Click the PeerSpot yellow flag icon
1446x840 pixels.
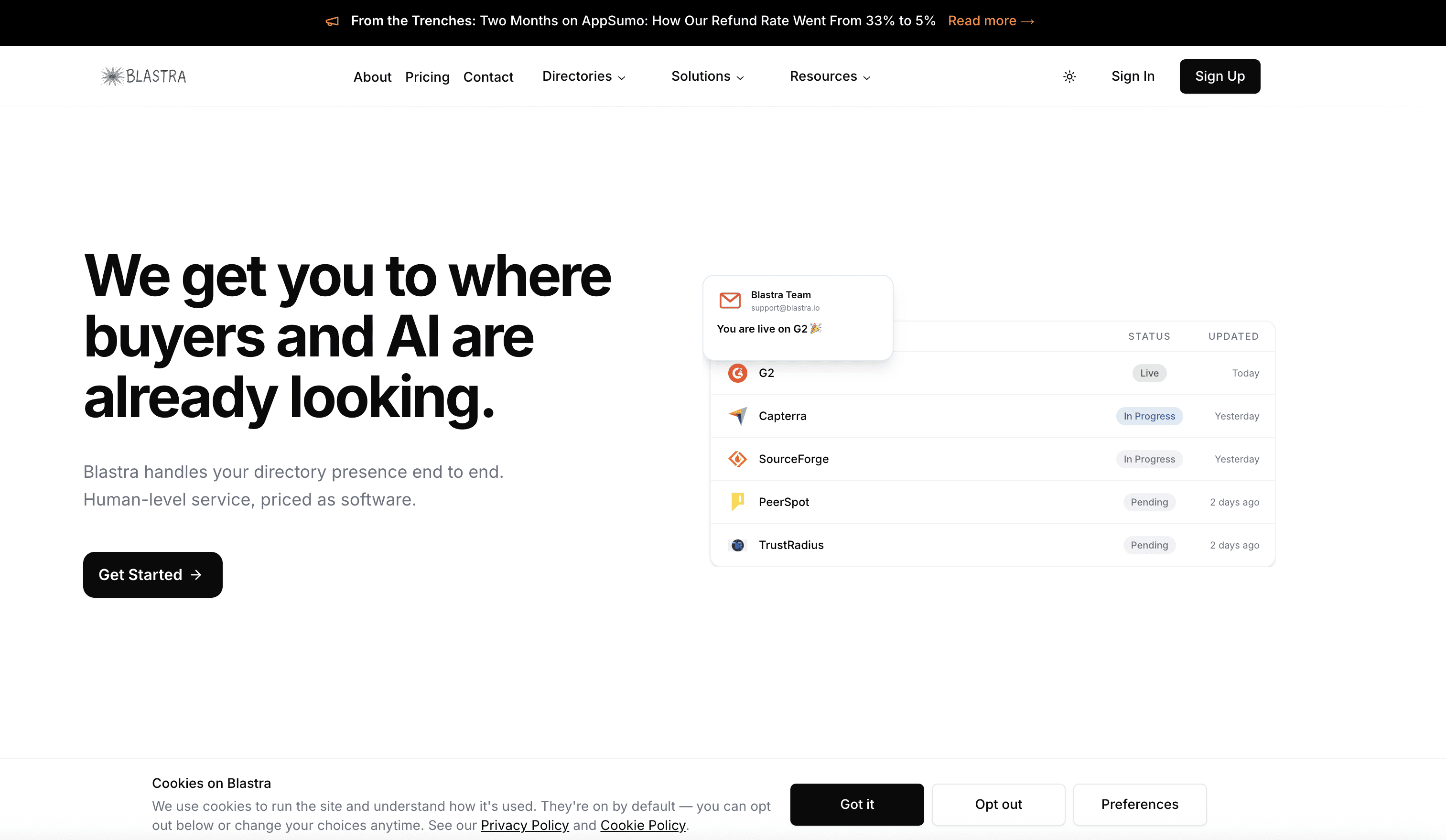coord(737,502)
